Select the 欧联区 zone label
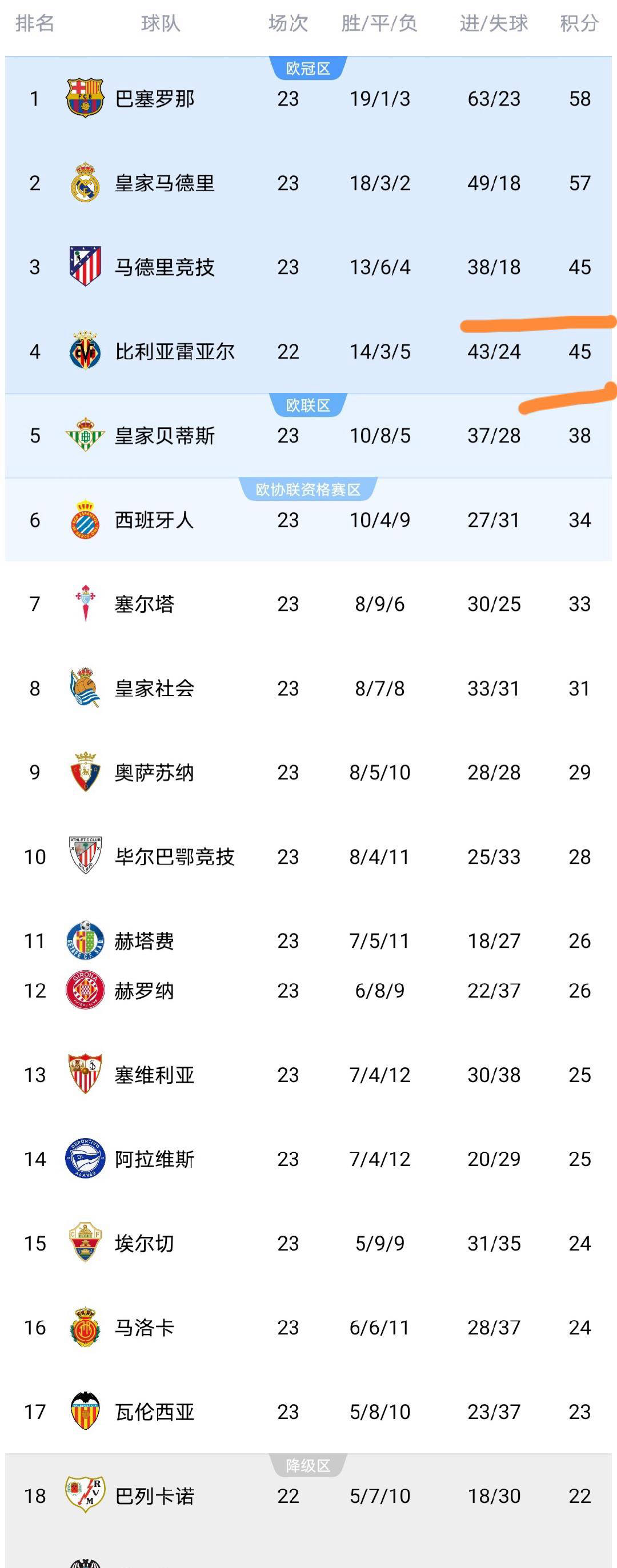This screenshot has width=617, height=1568. 308,405
